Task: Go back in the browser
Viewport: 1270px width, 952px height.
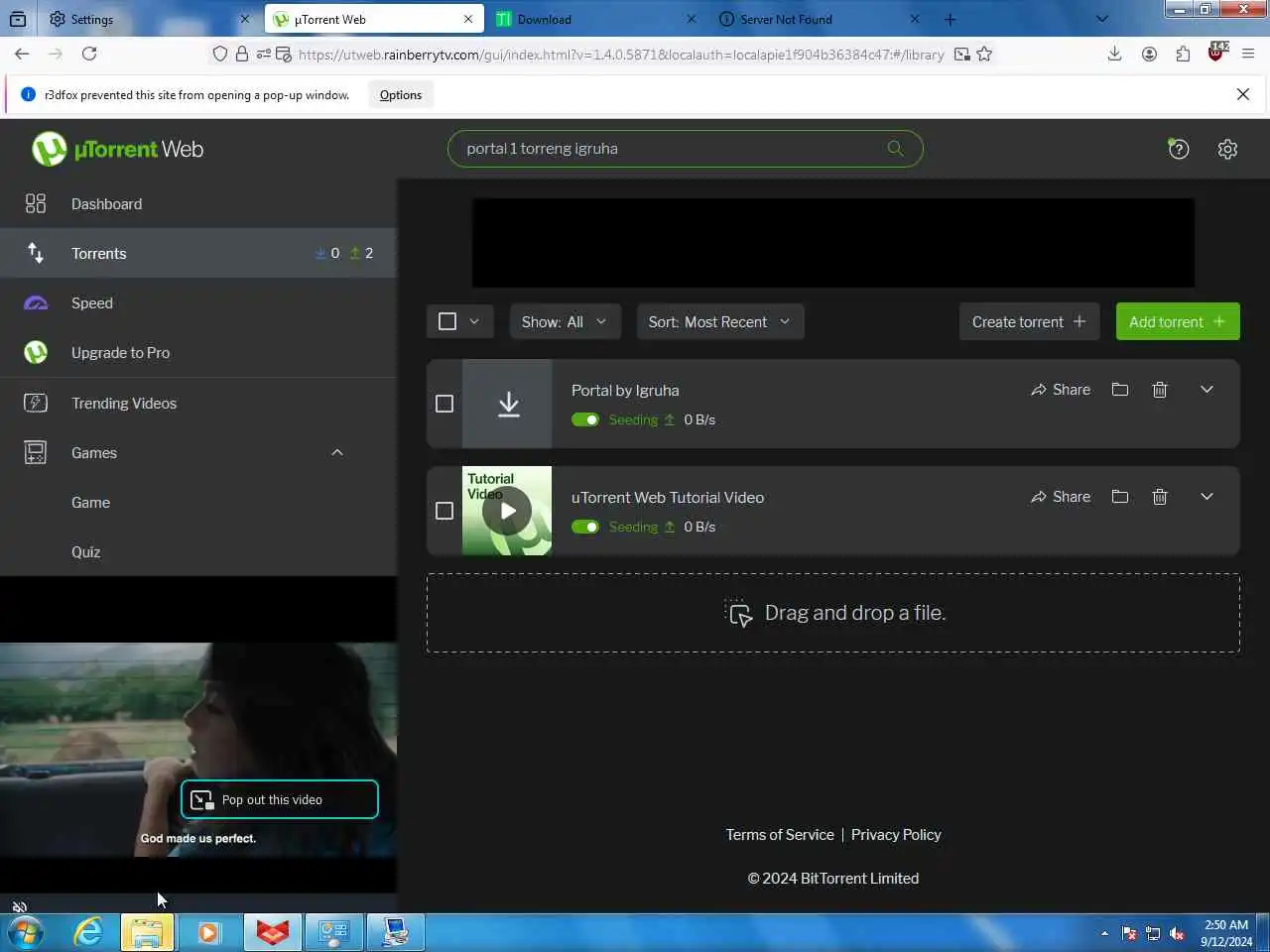Action: [22, 54]
